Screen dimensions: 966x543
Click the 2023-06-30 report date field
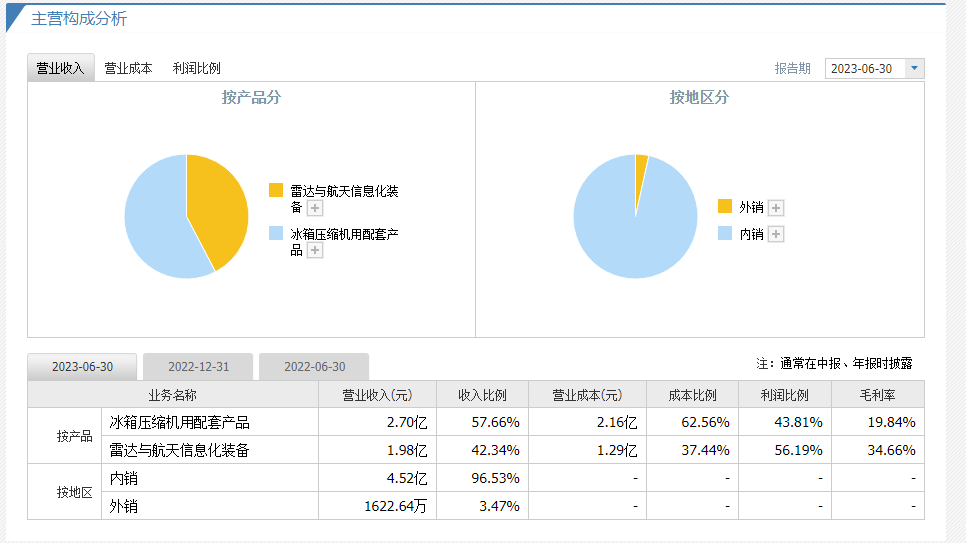[864, 68]
